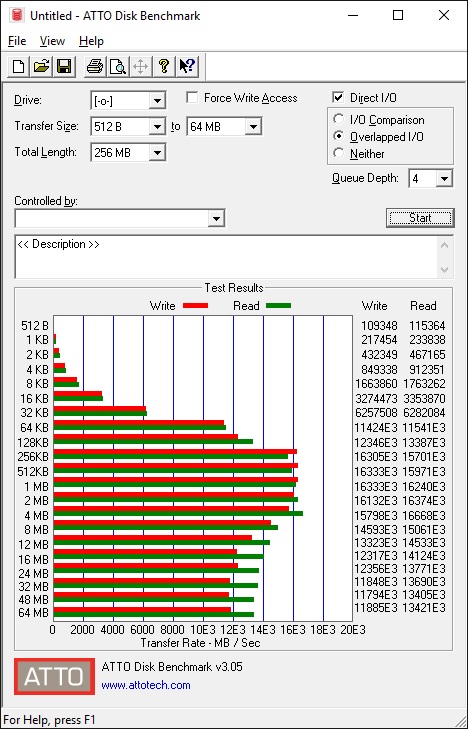The width and height of the screenshot is (468, 729).
Task: Click the New document toolbar icon
Action: [19, 66]
